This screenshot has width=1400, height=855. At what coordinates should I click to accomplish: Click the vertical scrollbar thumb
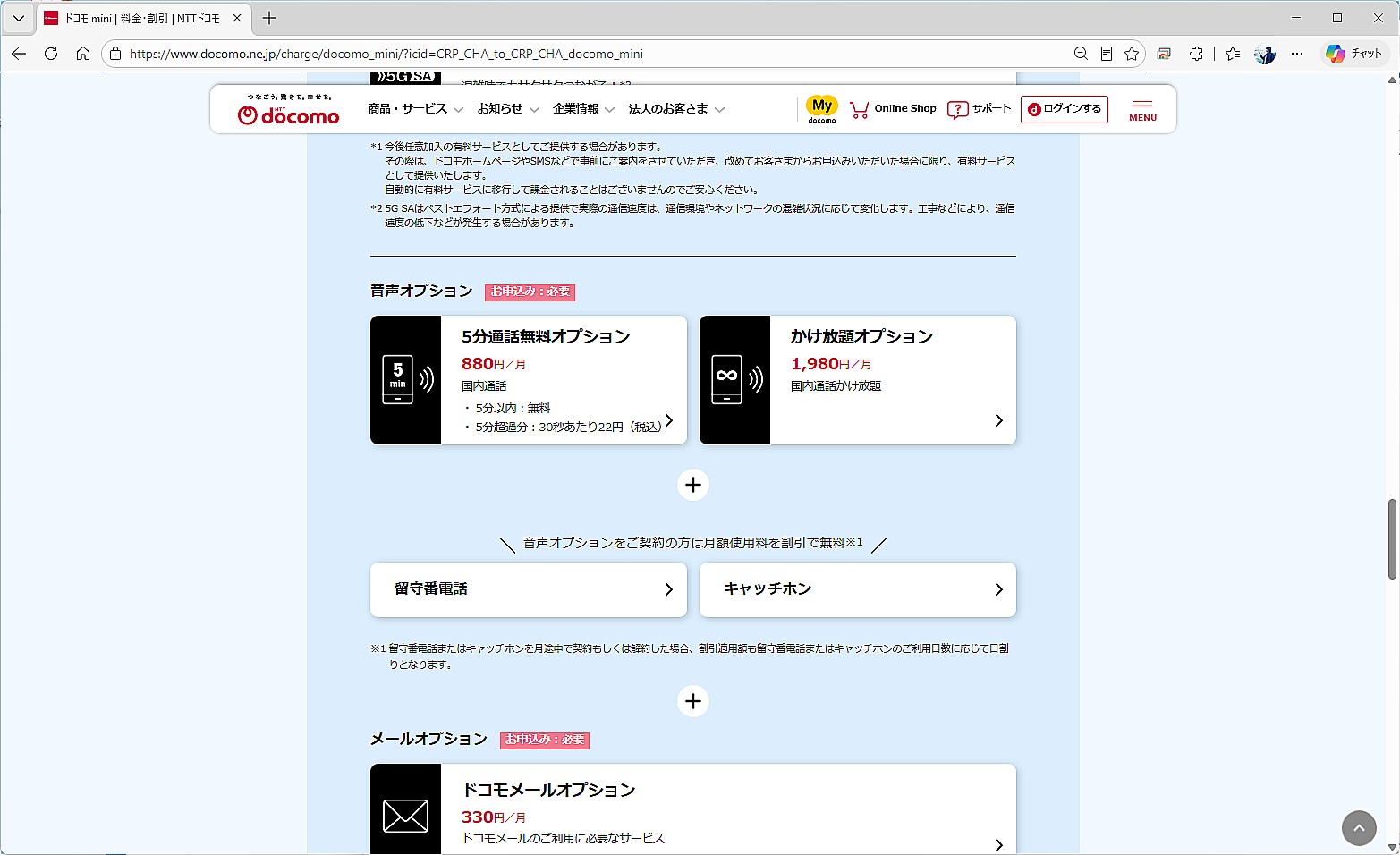pos(1392,539)
